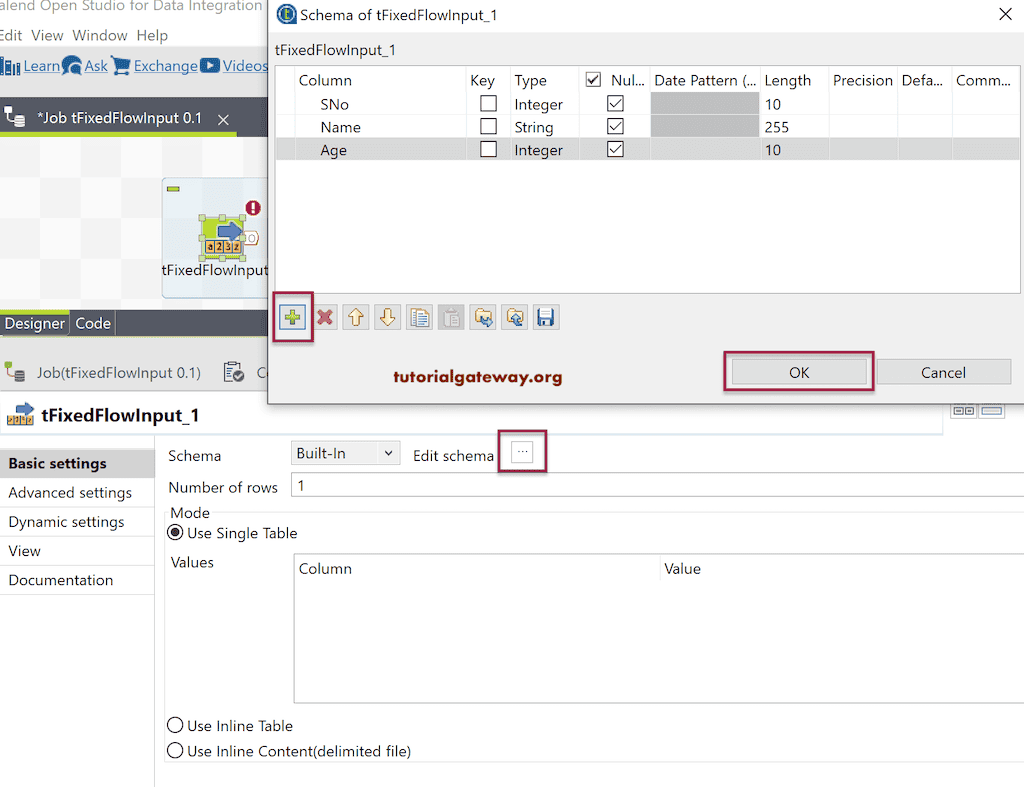Viewport: 1024px width, 787px height.
Task: Delete the selected schema column
Action: pos(324,317)
